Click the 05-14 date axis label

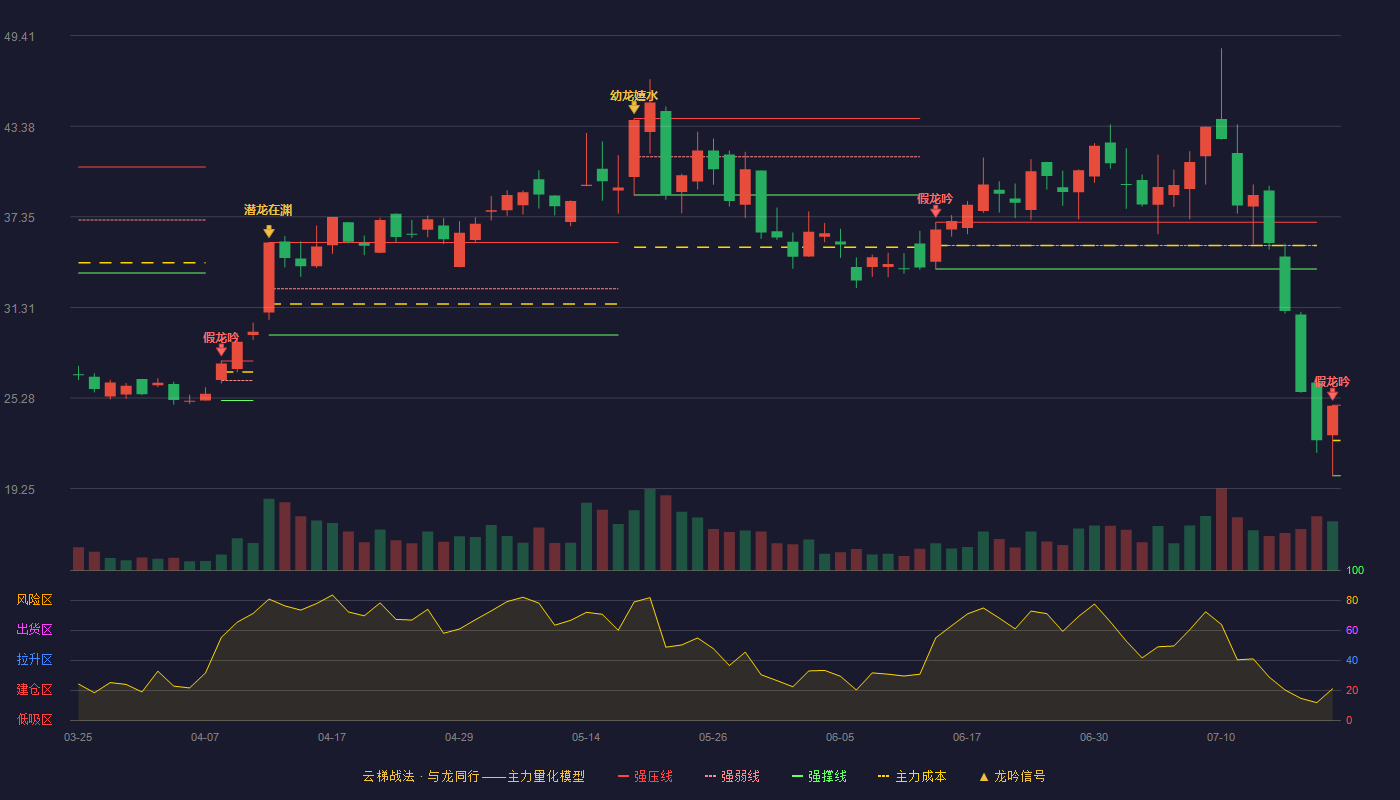586,737
